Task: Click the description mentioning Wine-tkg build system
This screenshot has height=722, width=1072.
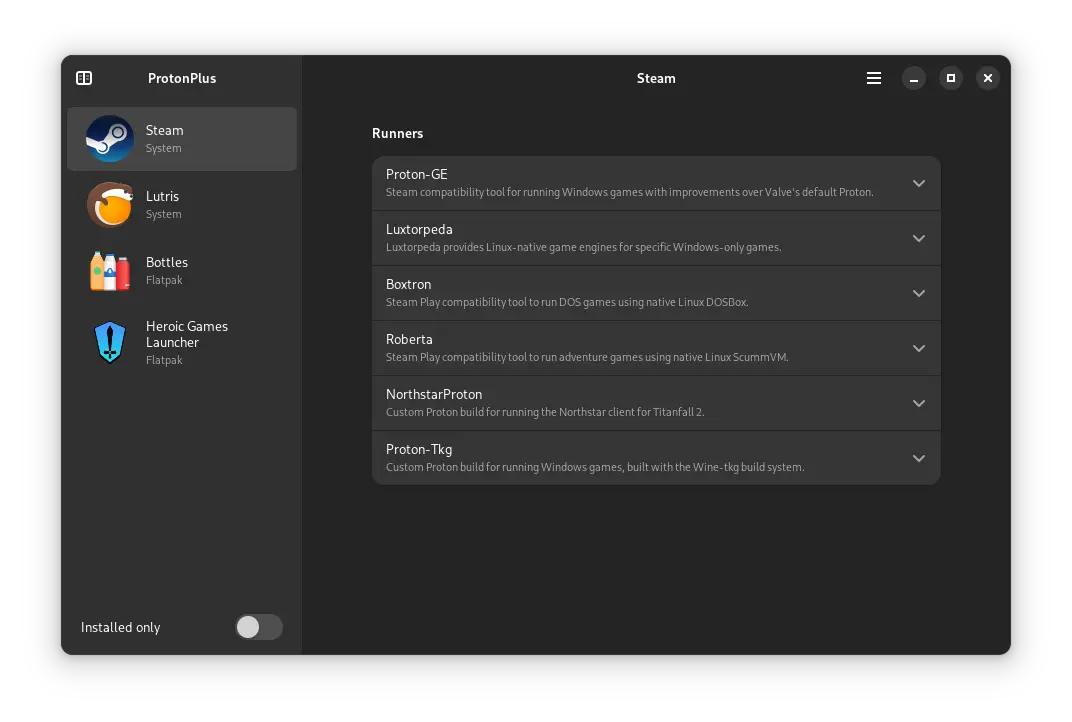Action: [595, 467]
